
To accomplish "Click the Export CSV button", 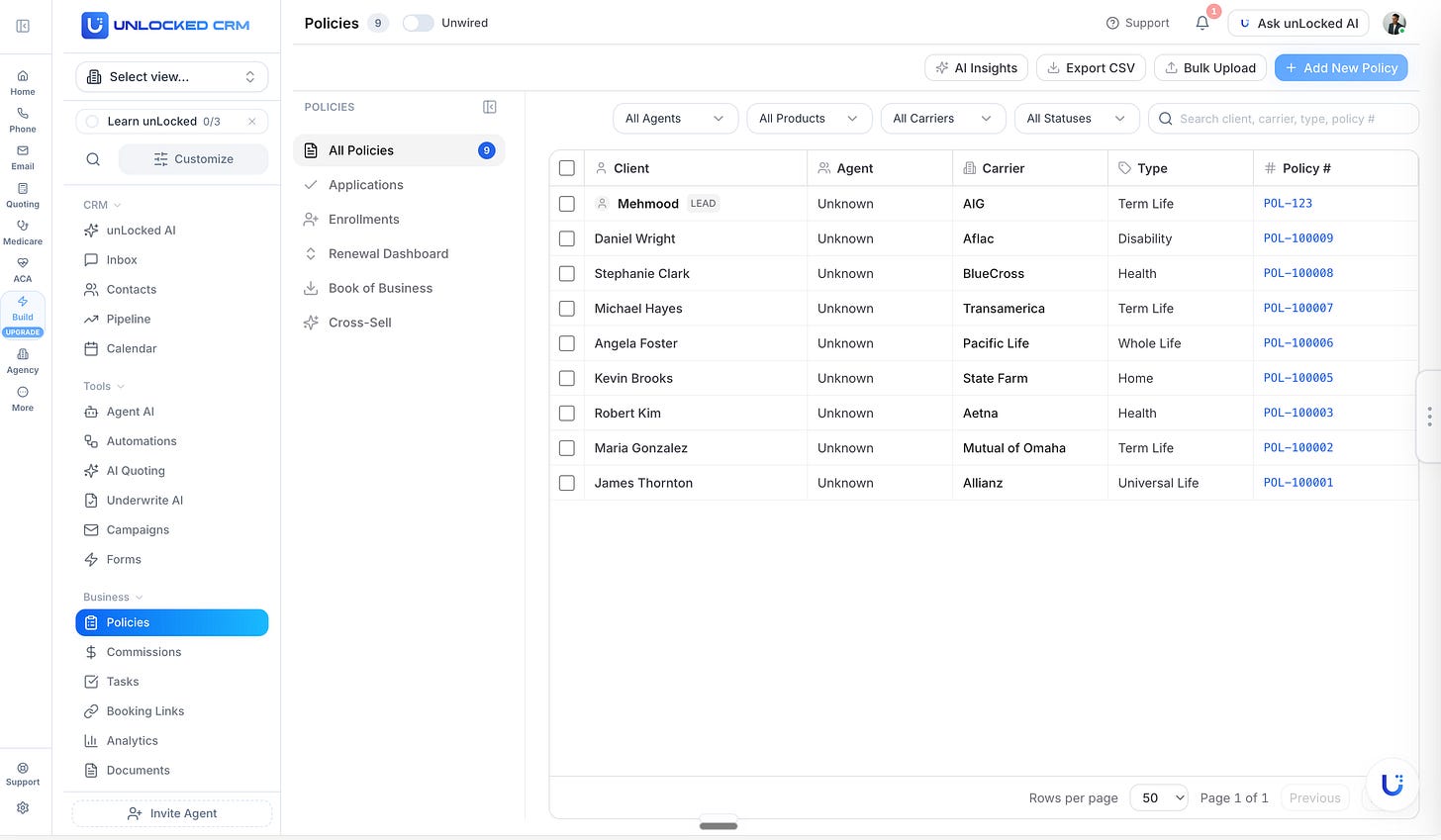I will point(1091,67).
